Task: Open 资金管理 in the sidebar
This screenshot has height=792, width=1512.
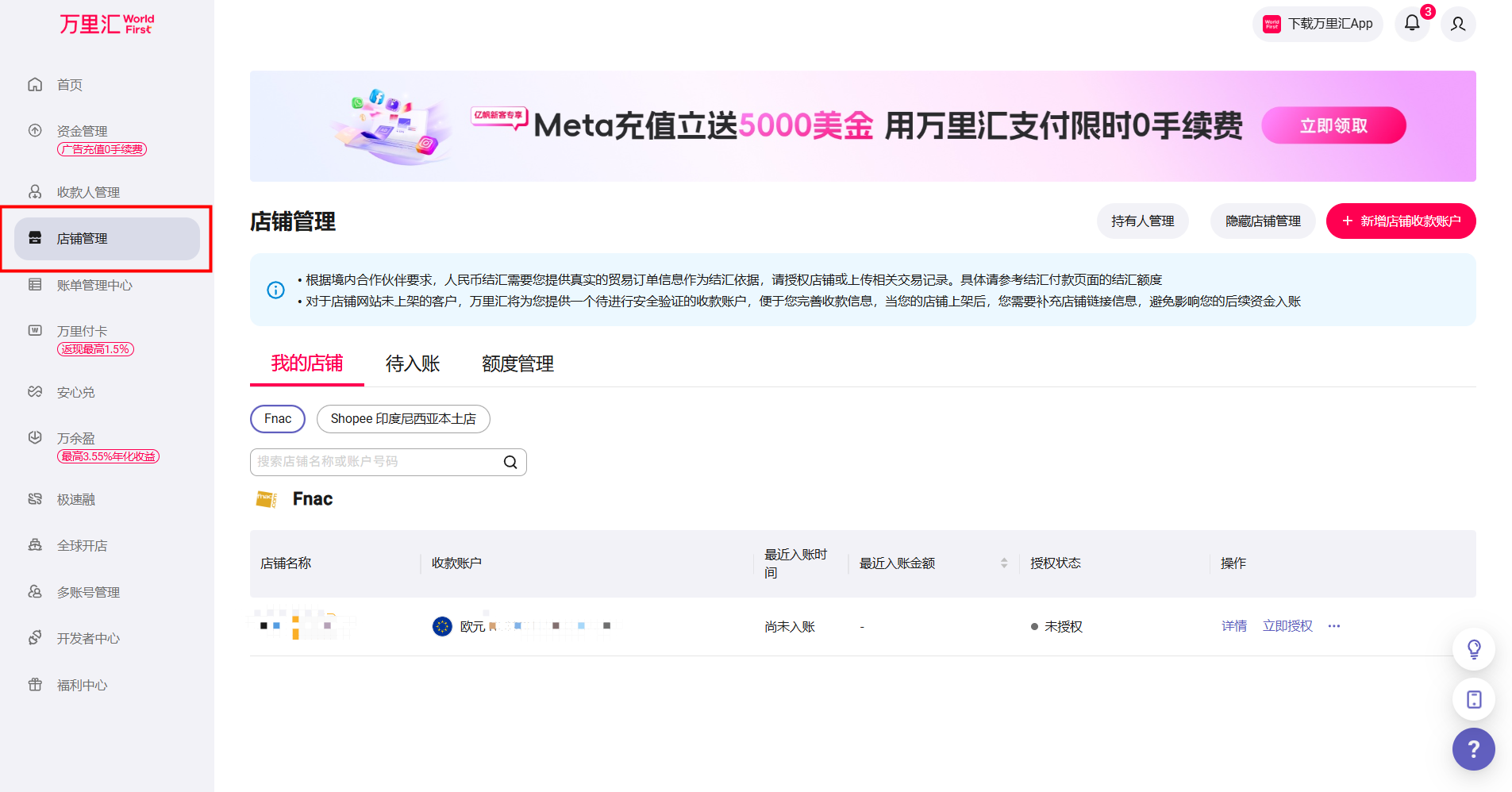Action: pos(82,131)
